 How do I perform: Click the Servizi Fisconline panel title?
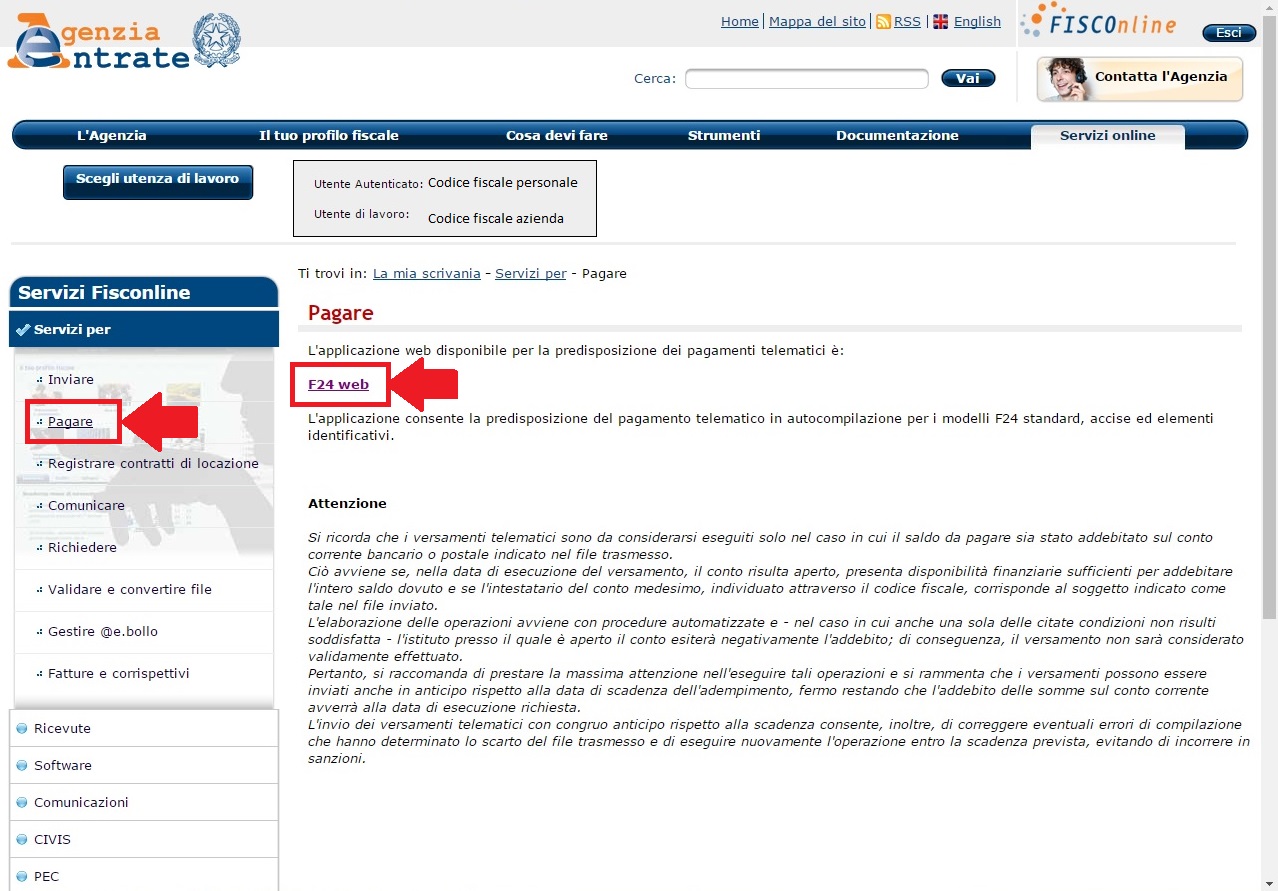coord(104,292)
